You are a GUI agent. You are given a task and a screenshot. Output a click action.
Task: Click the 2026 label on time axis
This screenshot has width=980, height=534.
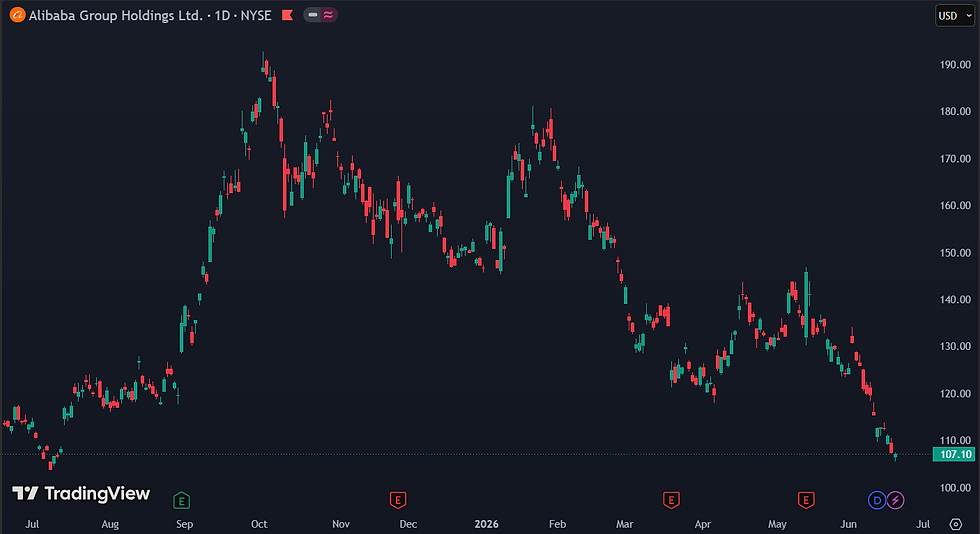click(486, 524)
